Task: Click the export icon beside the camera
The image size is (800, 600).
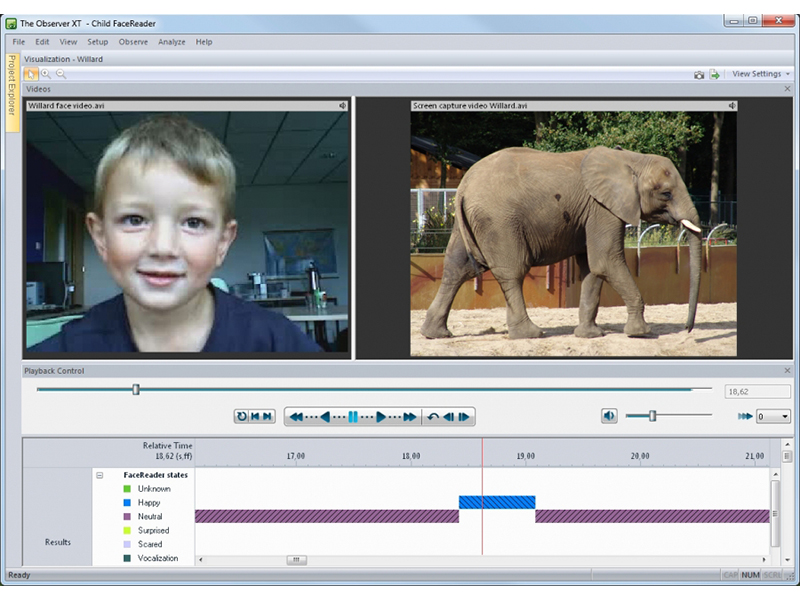Action: tap(714, 74)
